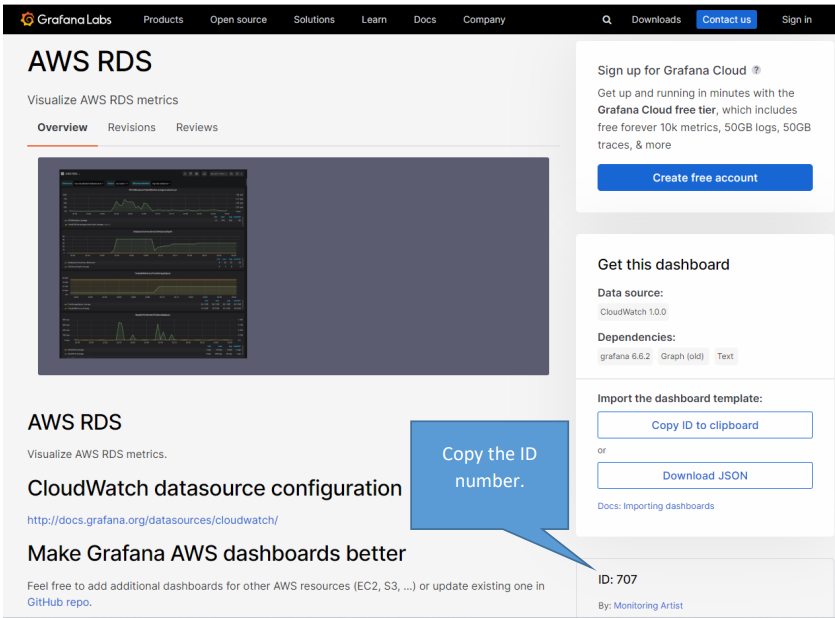Image resolution: width=835 pixels, height=618 pixels.
Task: Open Docs: Importing dashboards link
Action: 656,506
